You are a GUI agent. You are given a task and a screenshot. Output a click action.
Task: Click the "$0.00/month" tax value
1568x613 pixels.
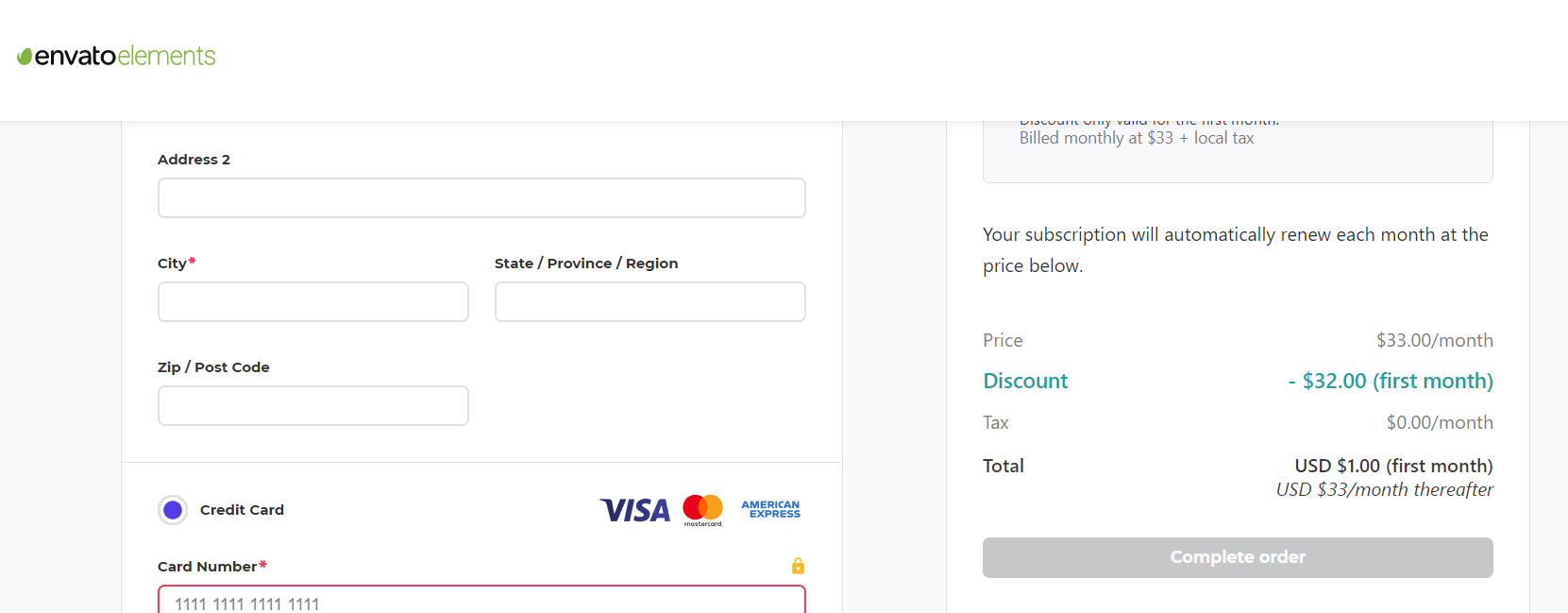(1439, 422)
